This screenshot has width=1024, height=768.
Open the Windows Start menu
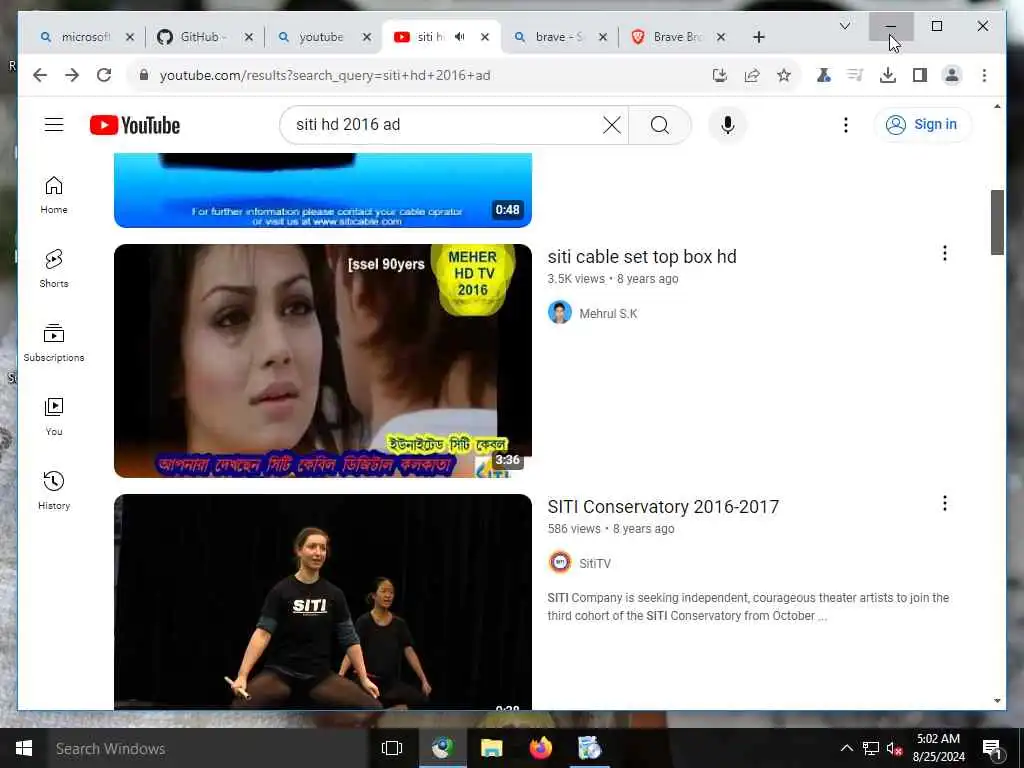click(x=24, y=748)
